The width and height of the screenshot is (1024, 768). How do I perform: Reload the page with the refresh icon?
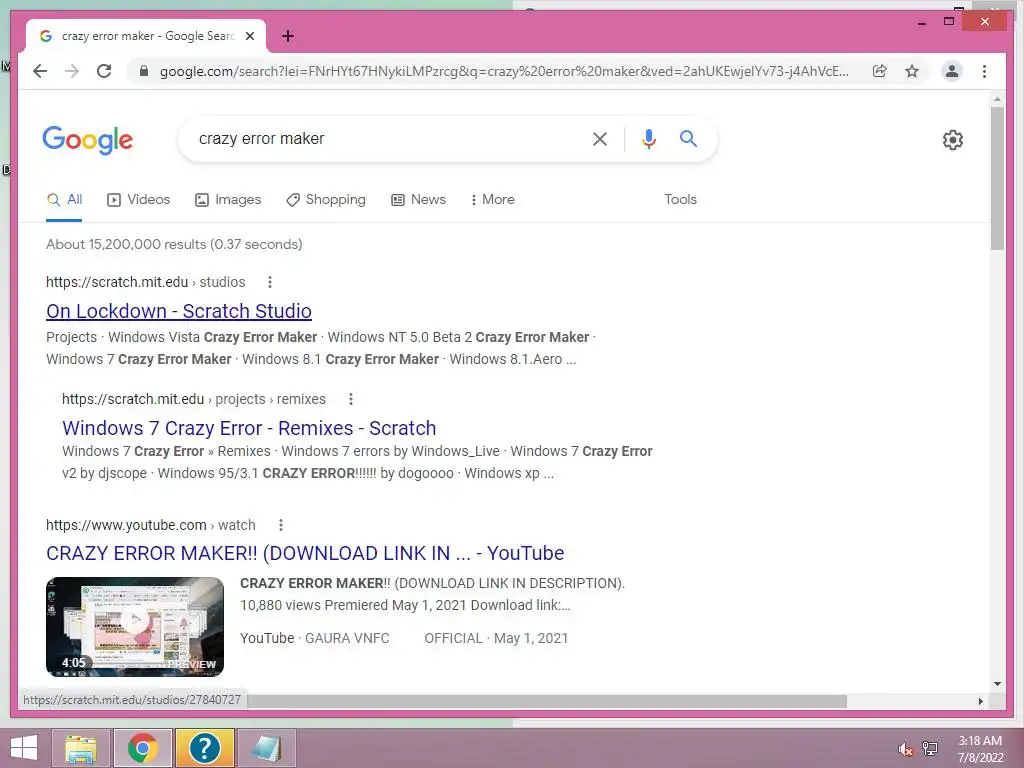[x=104, y=71]
